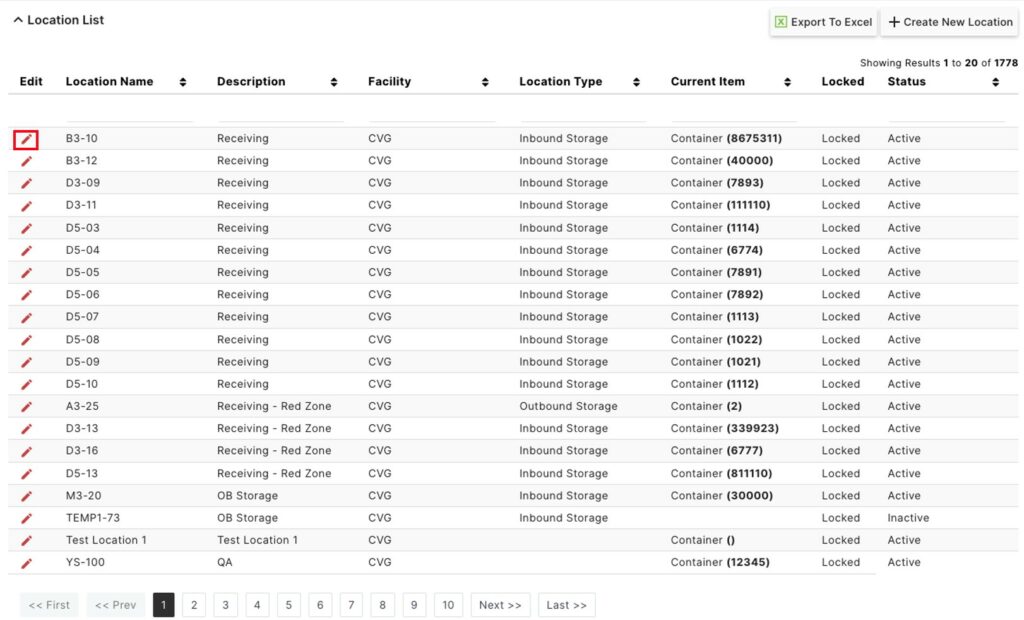Click the Status filter field

946,112
